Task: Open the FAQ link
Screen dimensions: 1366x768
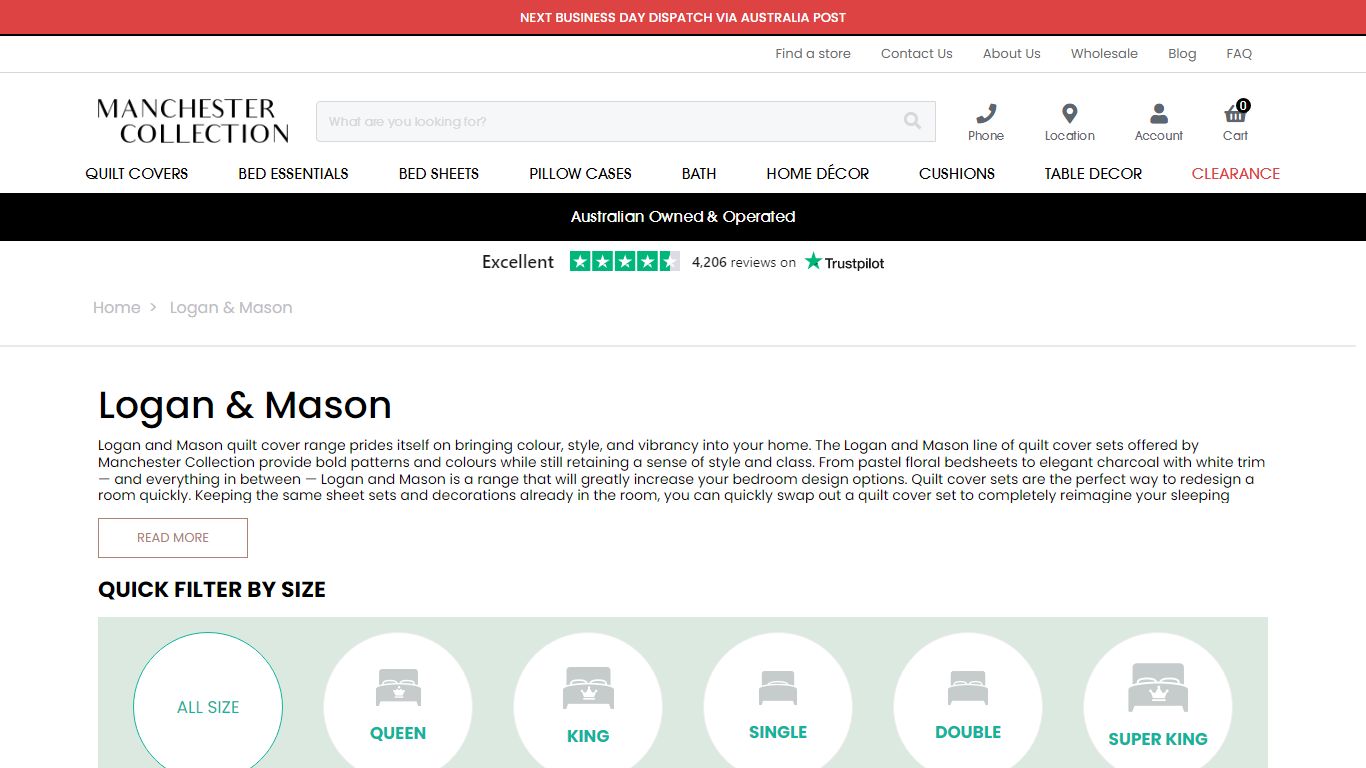Action: (1239, 54)
